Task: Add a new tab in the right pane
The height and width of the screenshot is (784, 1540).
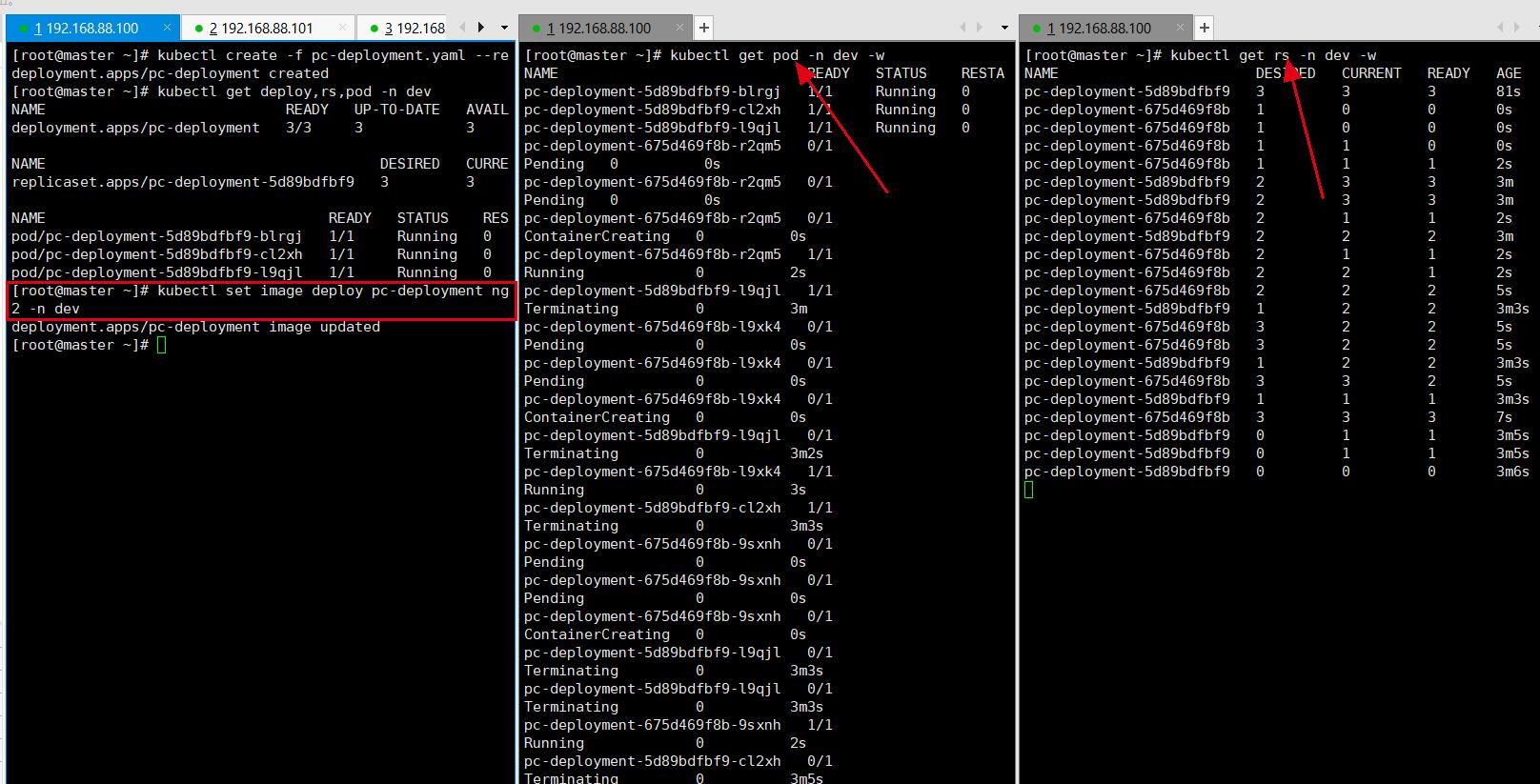Action: click(1204, 29)
